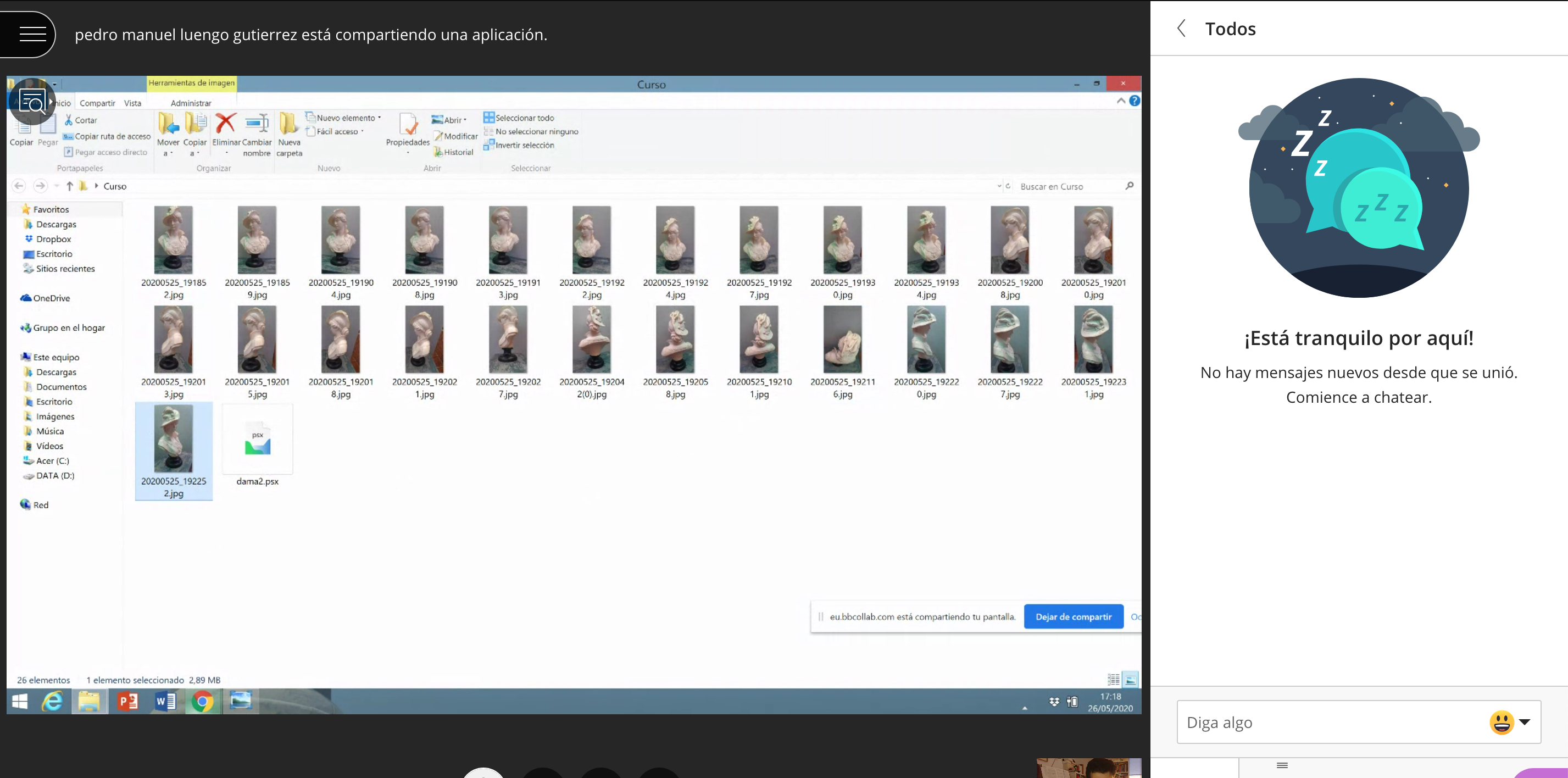The width and height of the screenshot is (1568, 778).
Task: Collapse the ribbon with the chevron arrow
Action: click(x=1121, y=101)
